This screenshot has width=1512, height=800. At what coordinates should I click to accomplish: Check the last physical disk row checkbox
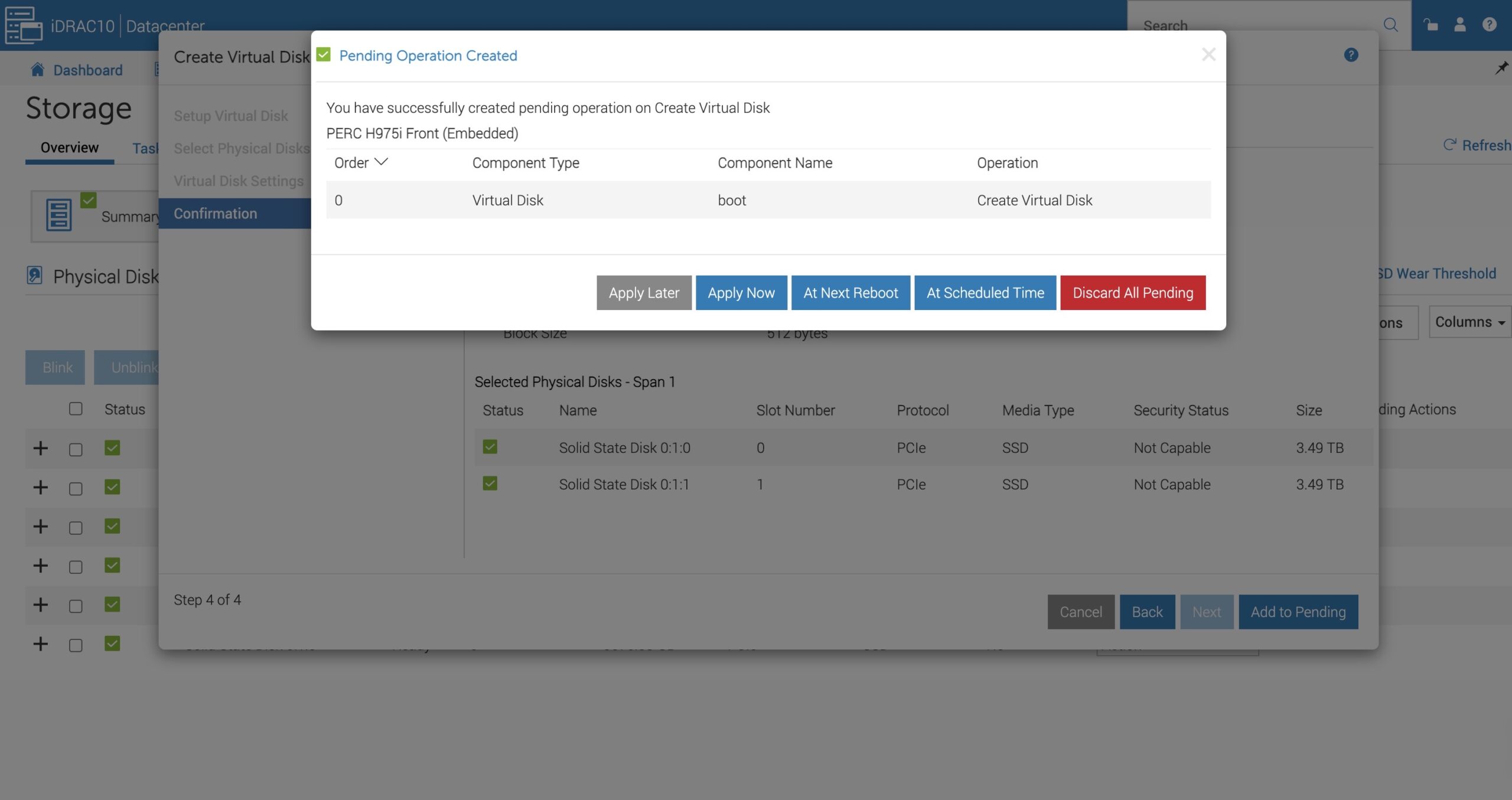click(x=76, y=645)
